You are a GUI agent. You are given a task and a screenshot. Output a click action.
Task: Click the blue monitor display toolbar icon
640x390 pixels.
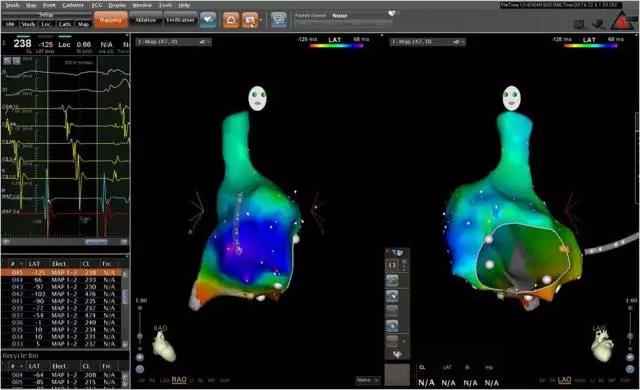(279, 20)
